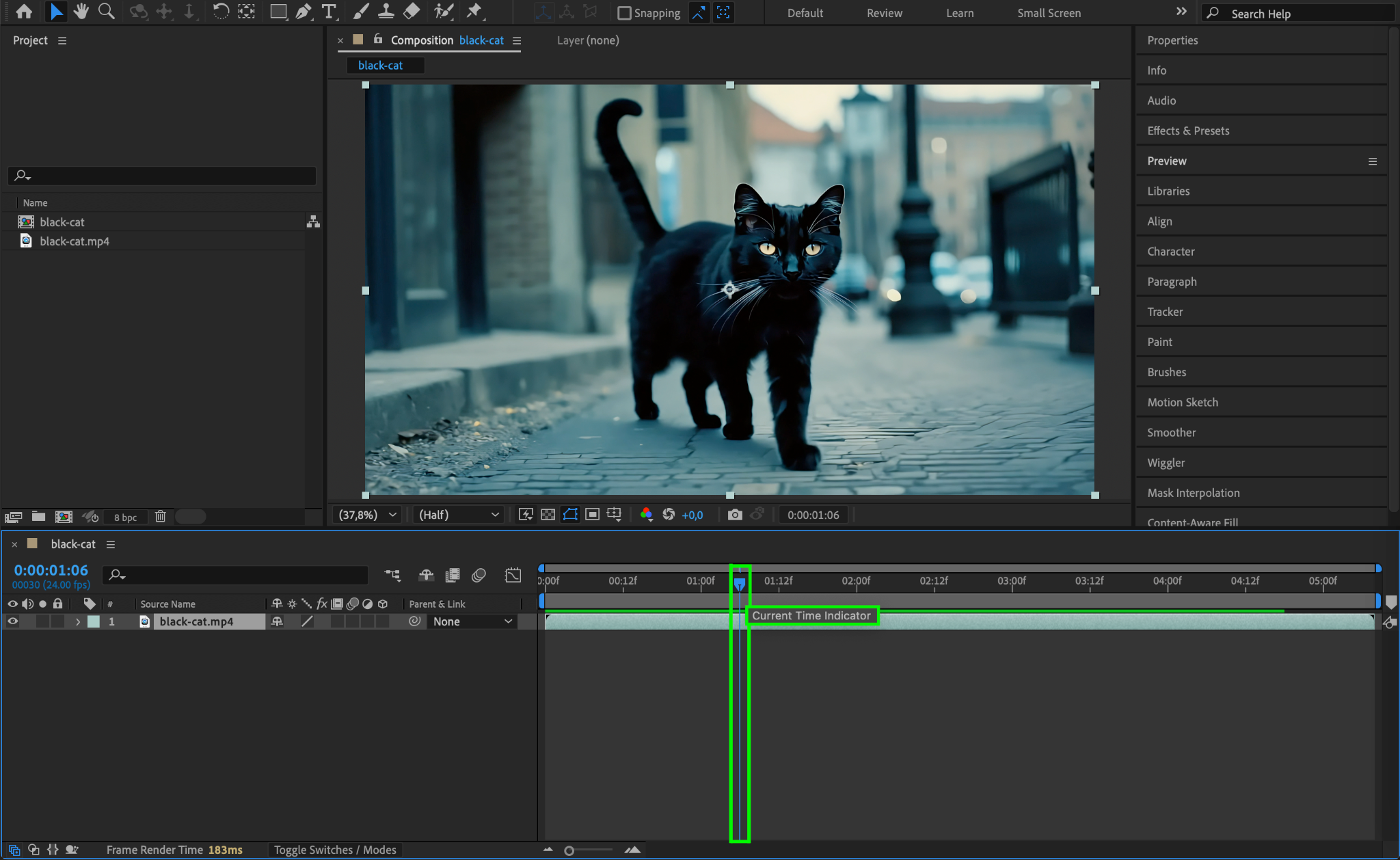
Task: Click the timeline zoom slider handle
Action: coord(569,850)
